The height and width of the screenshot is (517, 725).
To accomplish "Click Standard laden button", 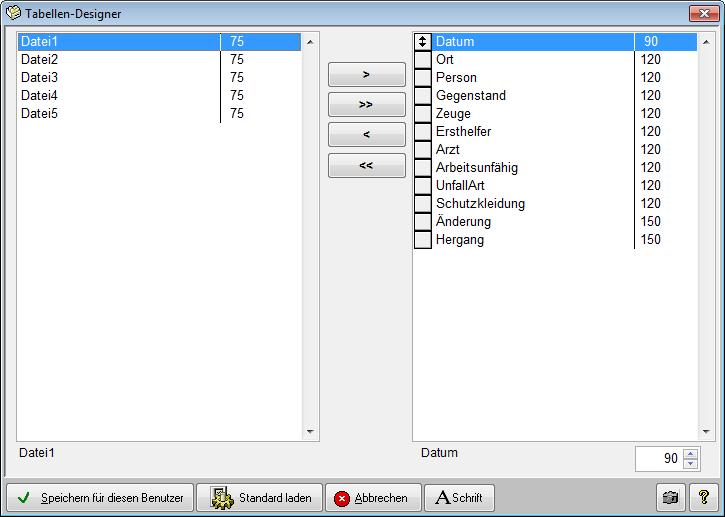I will tap(259, 498).
